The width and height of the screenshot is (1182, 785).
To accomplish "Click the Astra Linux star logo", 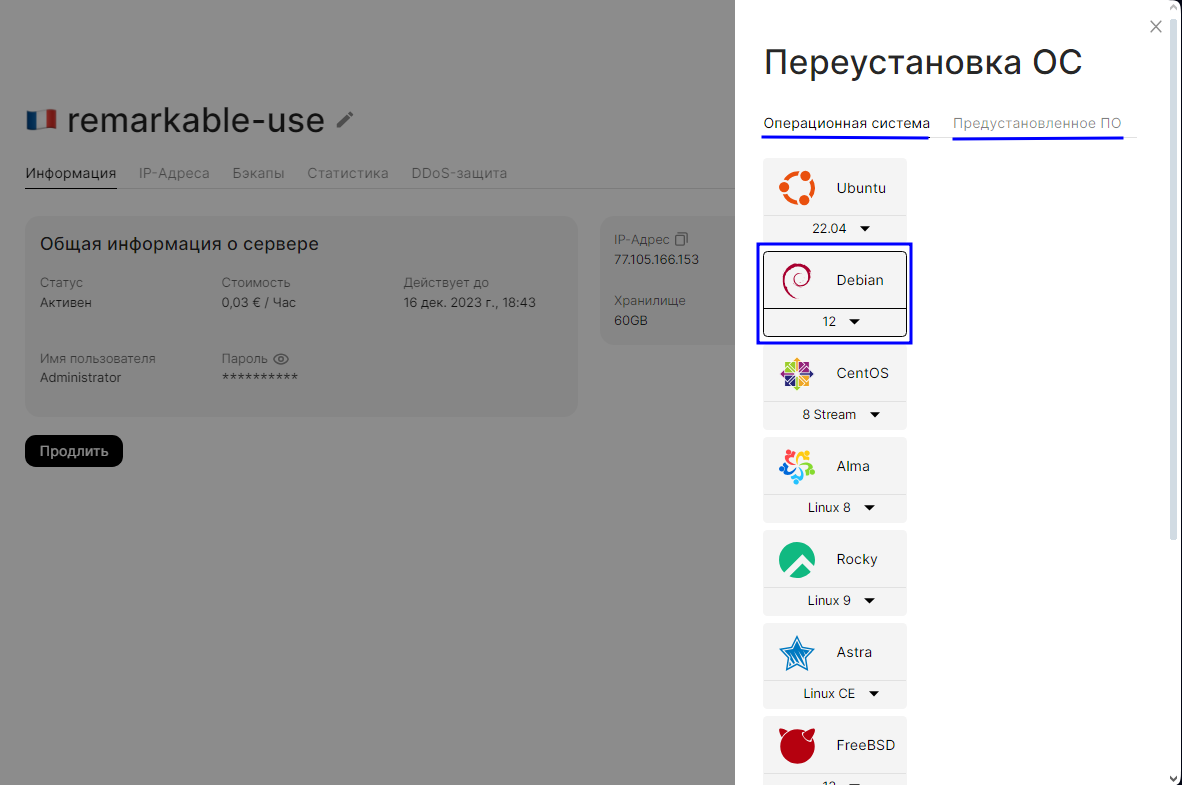I will pos(797,652).
